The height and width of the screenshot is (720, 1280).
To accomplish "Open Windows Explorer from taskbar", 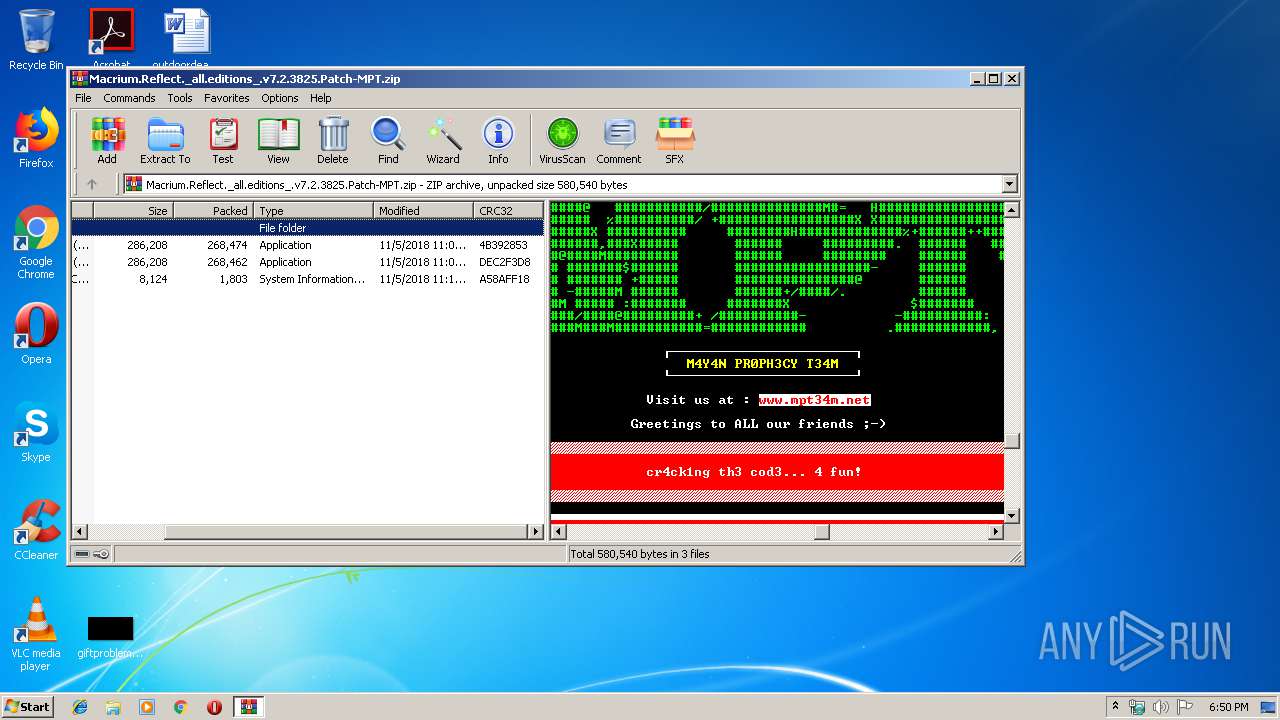I will [x=113, y=707].
